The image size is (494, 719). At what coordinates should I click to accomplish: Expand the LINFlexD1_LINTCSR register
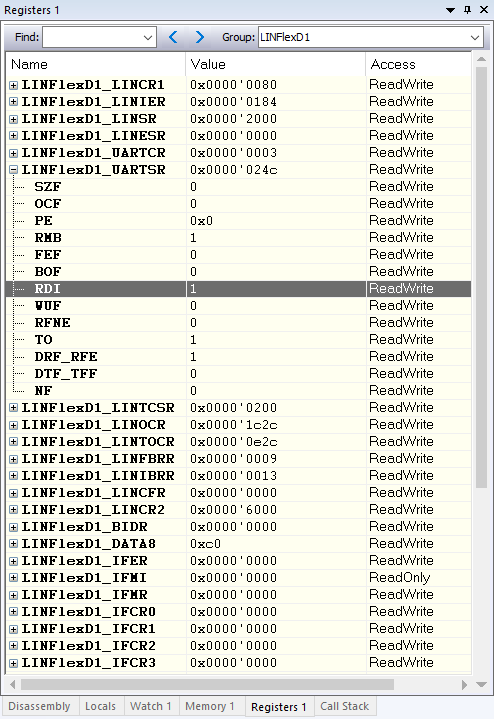(x=14, y=408)
